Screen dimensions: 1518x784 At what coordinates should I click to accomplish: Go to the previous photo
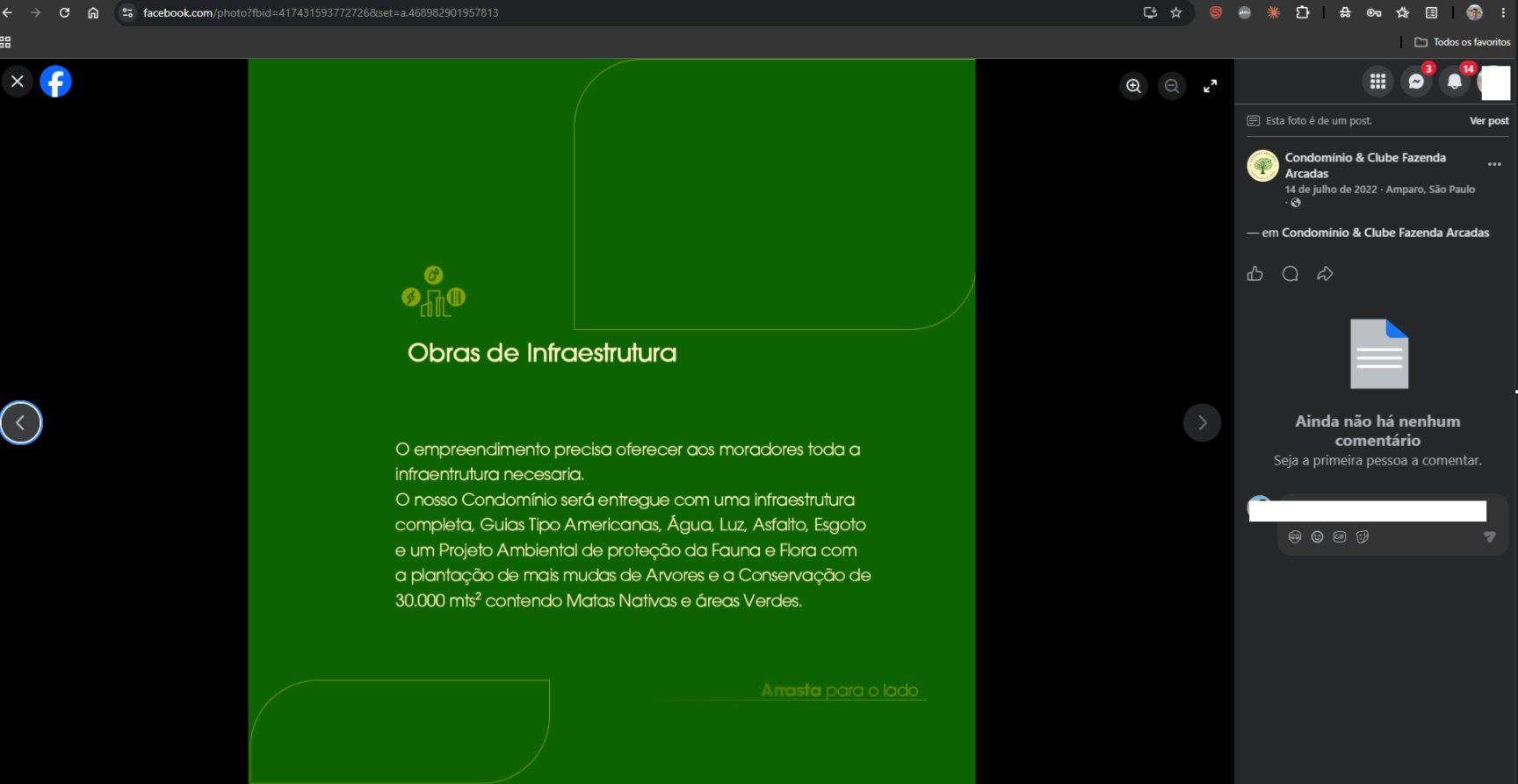[x=21, y=422]
